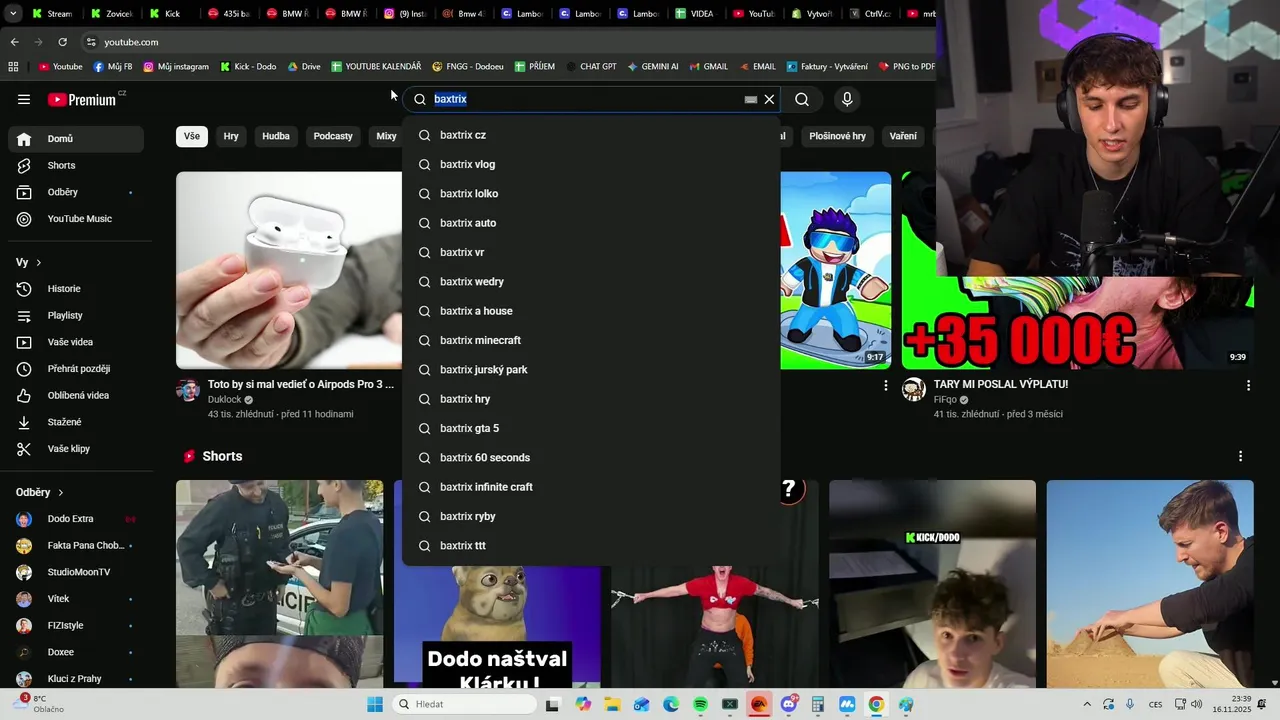Open the Dodo Extra channel subscription

coord(76,519)
